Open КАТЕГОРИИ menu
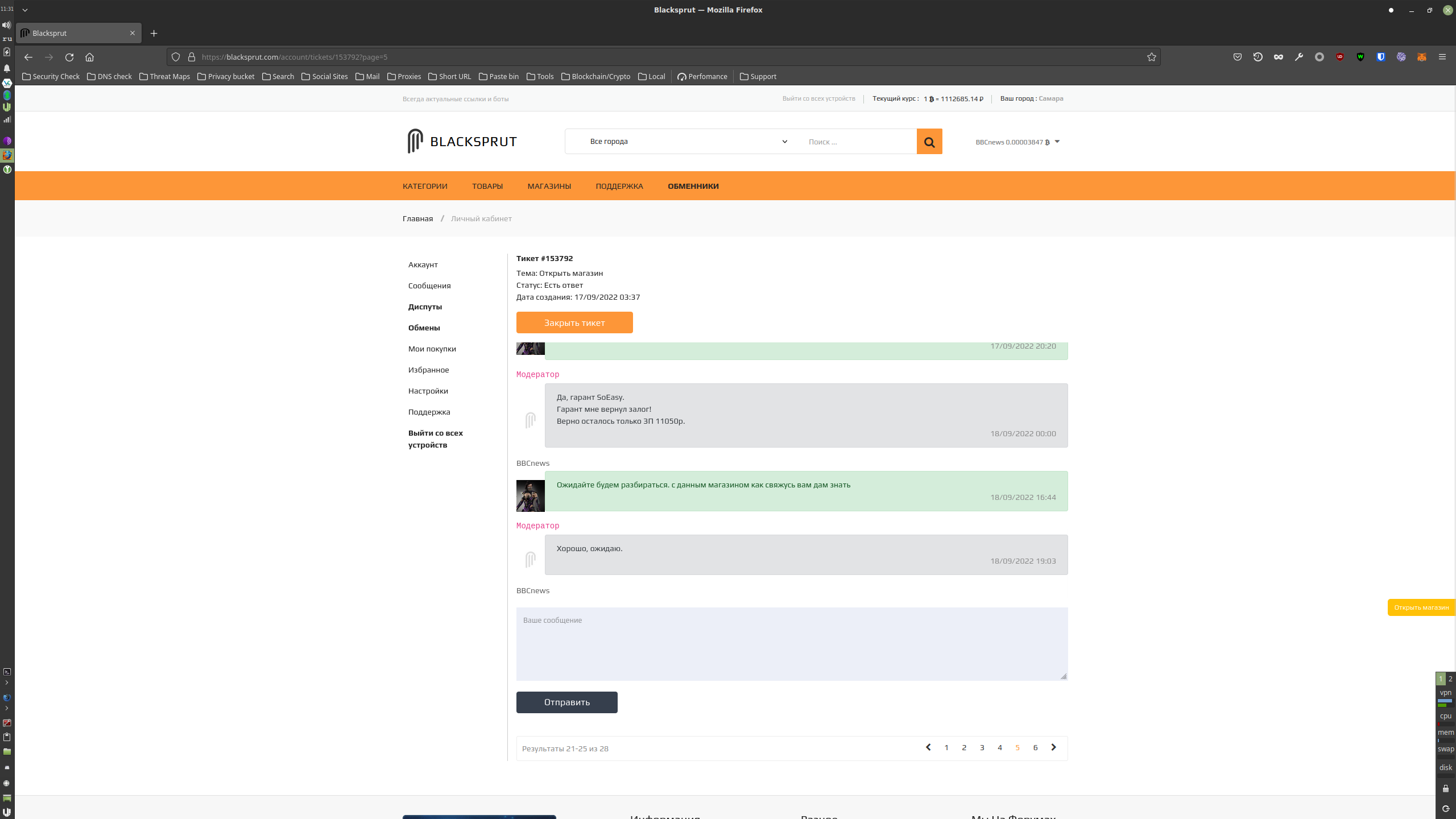 coord(425,186)
